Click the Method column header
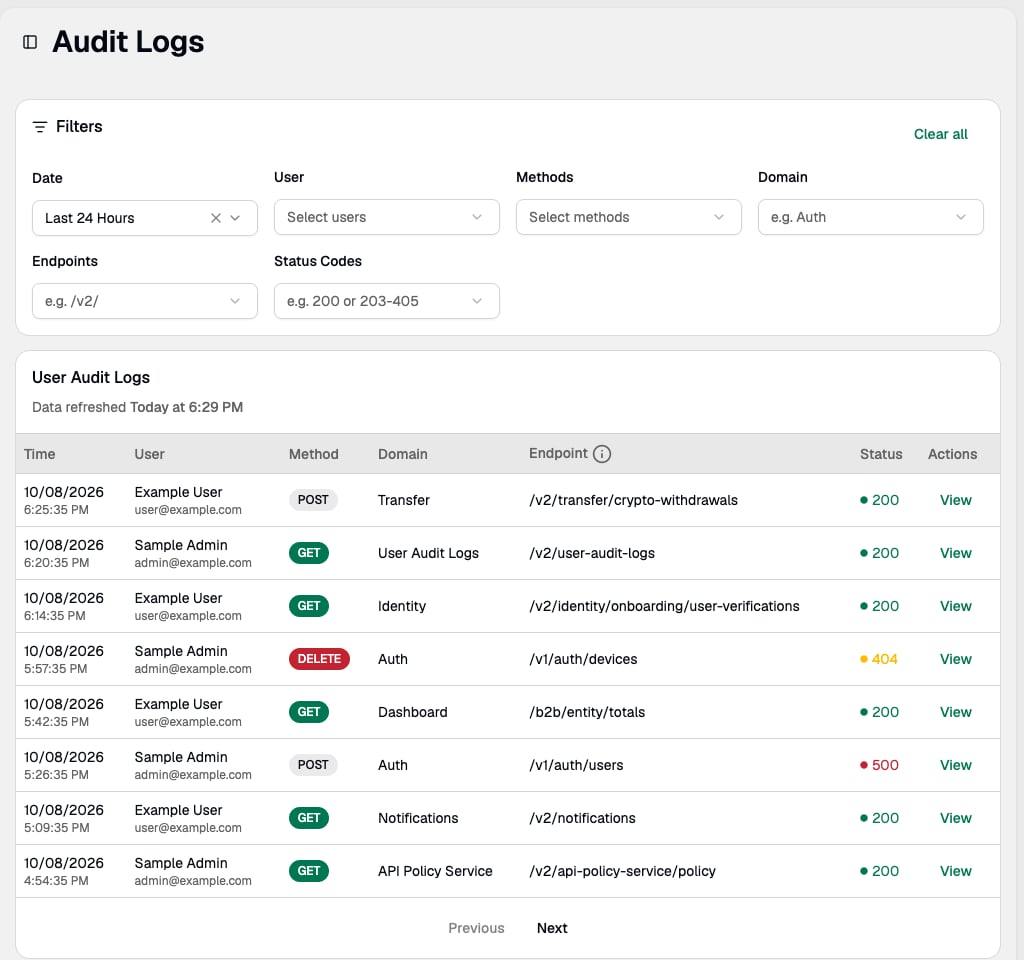Image resolution: width=1024 pixels, height=960 pixels. [x=313, y=454]
